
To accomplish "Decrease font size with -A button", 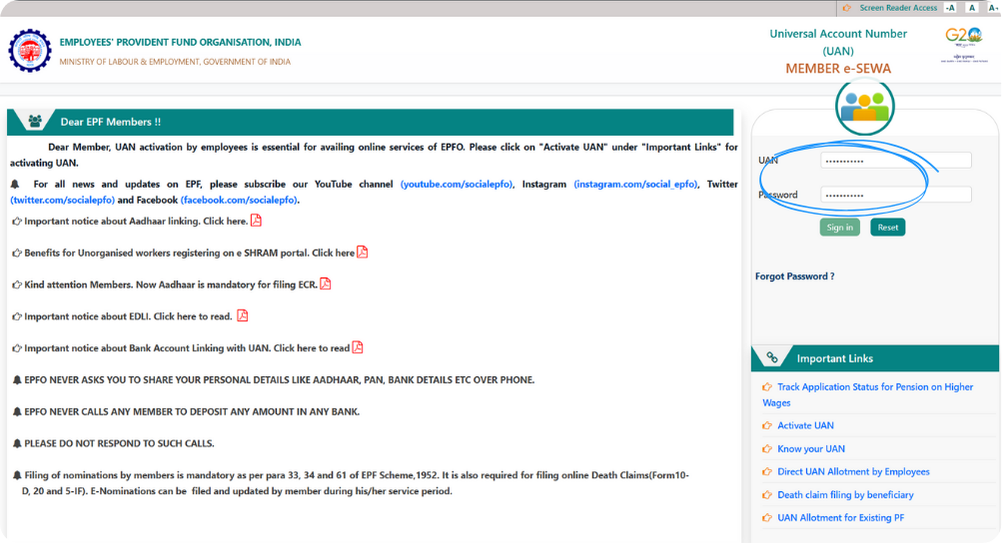I will click(950, 8).
